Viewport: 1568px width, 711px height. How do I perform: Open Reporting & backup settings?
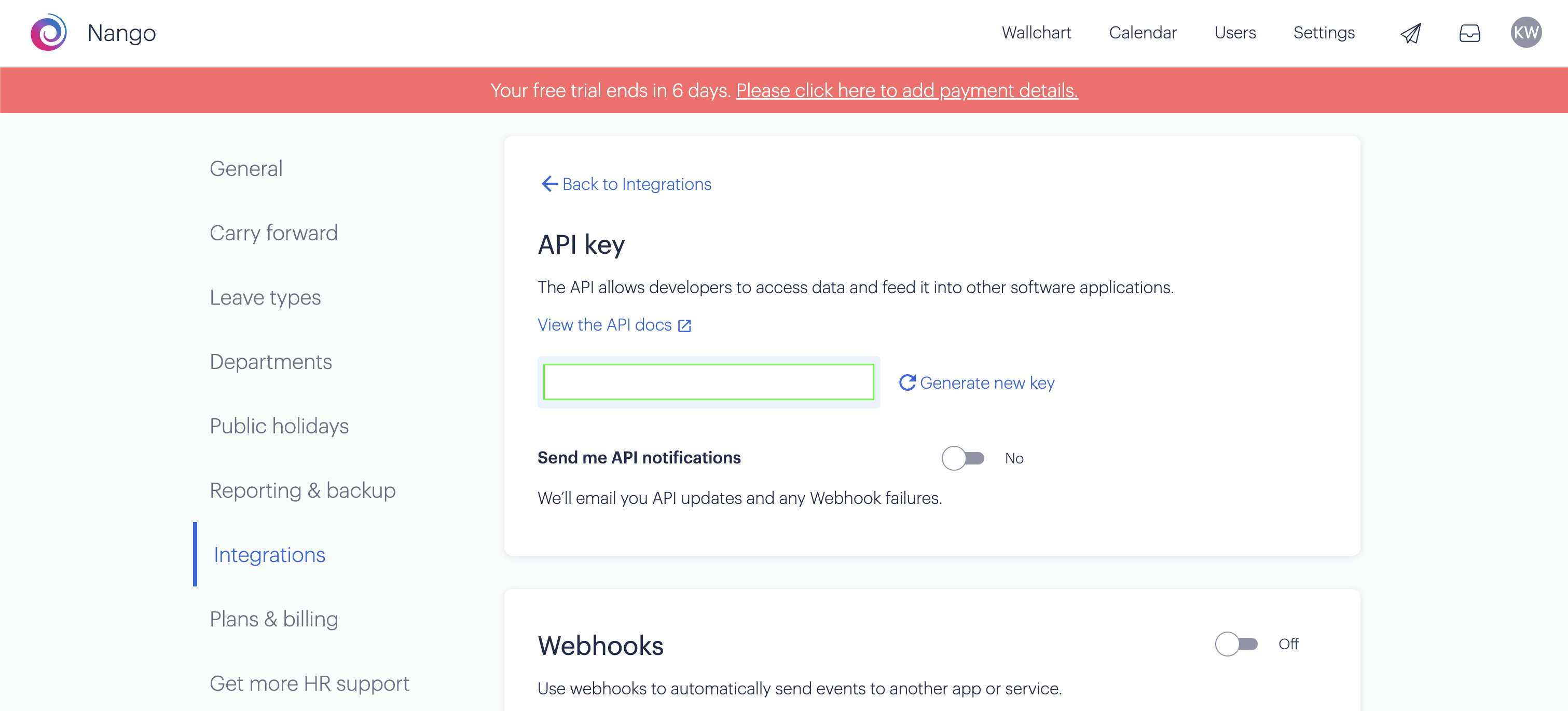pyautogui.click(x=302, y=490)
